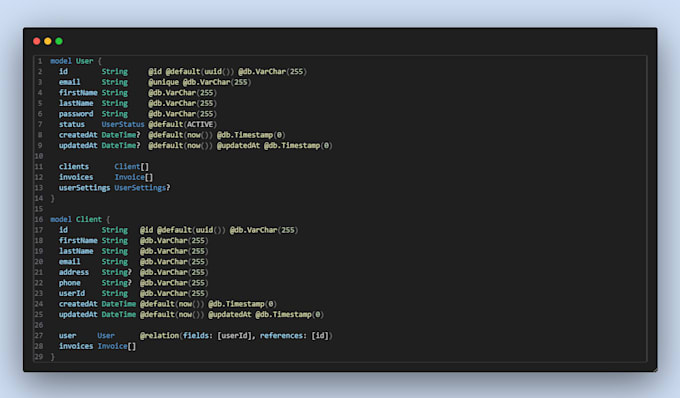This screenshot has height=398, width=680.
Task: Click '@id' attribute on line 17
Action: [146, 230]
